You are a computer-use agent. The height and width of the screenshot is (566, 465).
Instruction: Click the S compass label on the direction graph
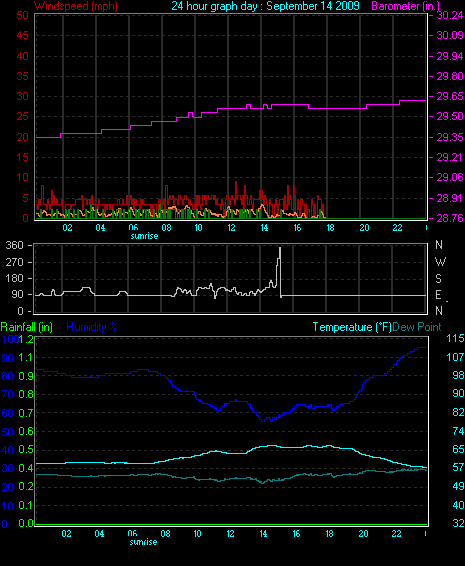[438, 279]
